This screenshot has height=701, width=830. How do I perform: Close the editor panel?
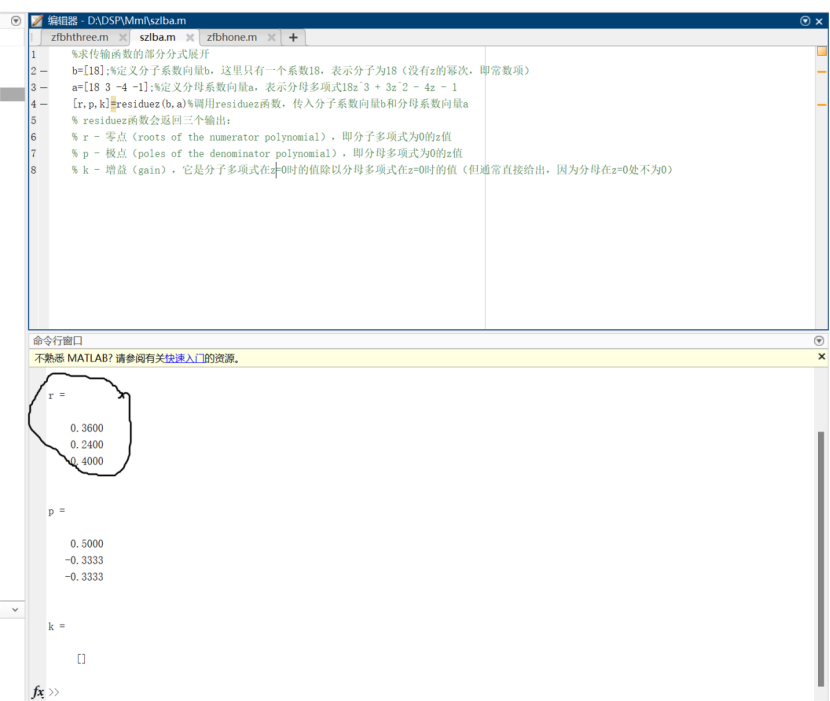coord(819,21)
